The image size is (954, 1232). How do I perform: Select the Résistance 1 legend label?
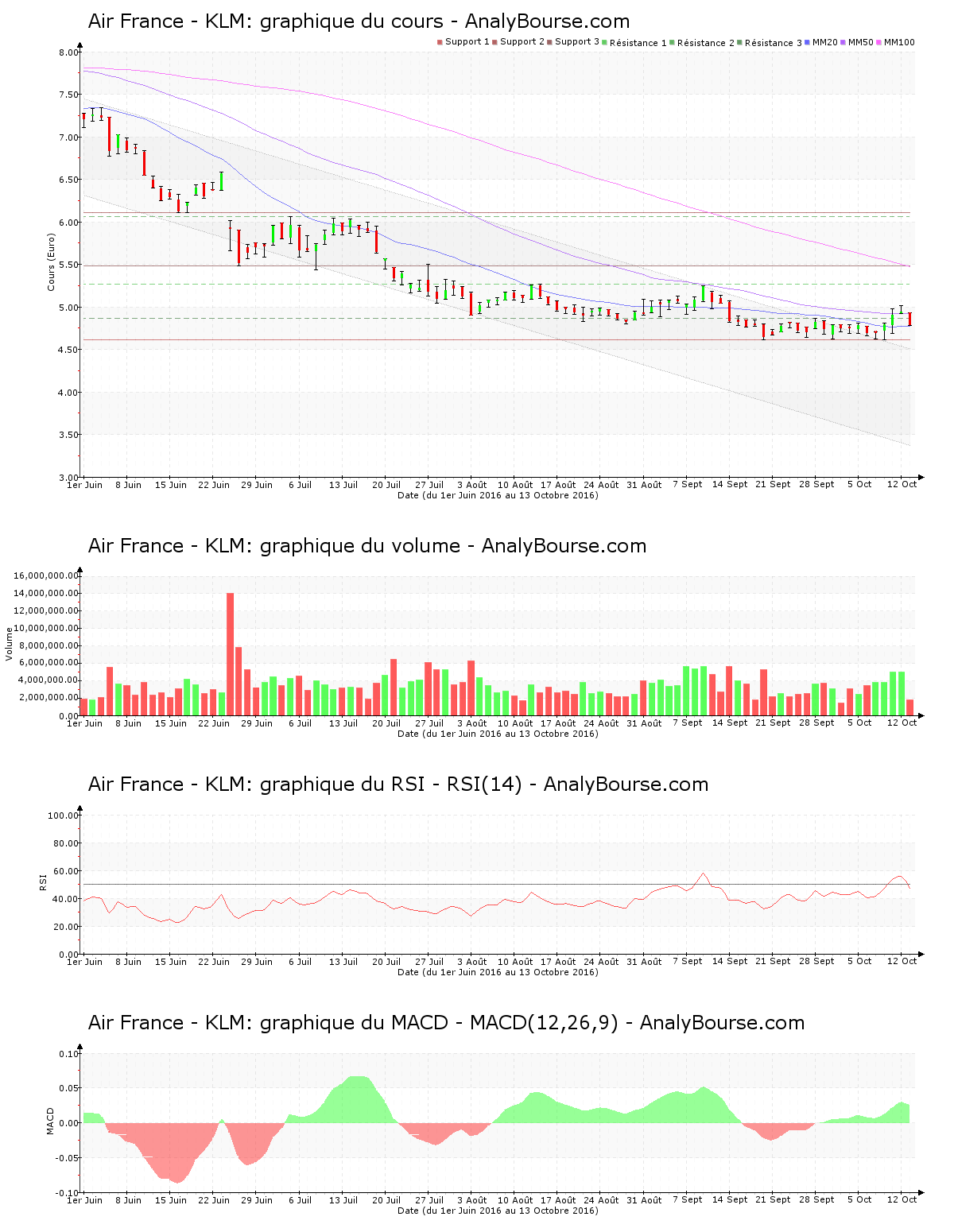(638, 43)
